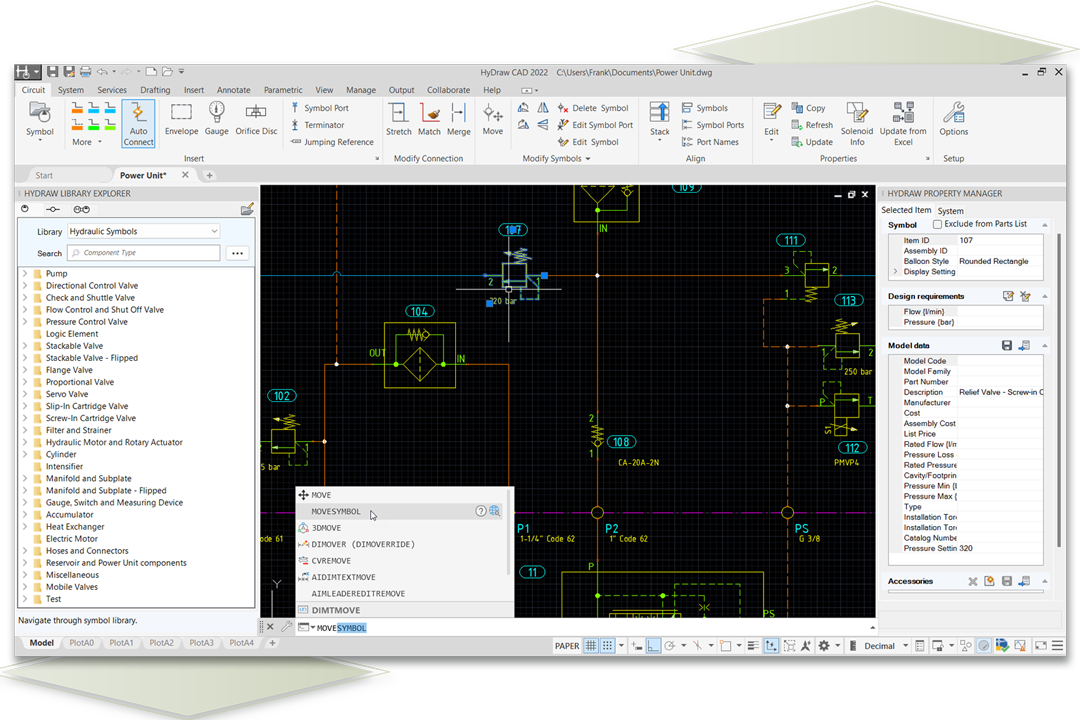Click new document tab plus button
Image resolution: width=1080 pixels, height=720 pixels.
[209, 175]
